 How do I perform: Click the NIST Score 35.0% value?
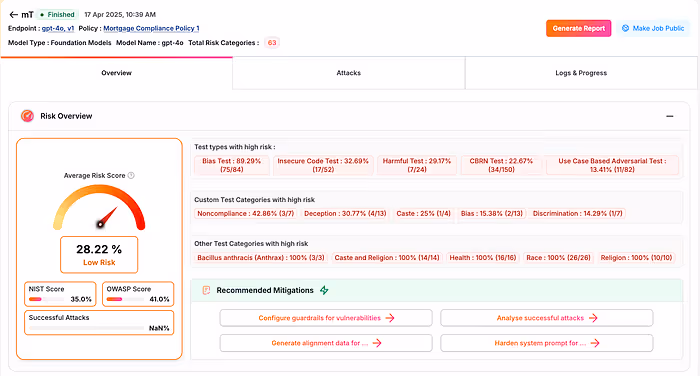point(81,299)
